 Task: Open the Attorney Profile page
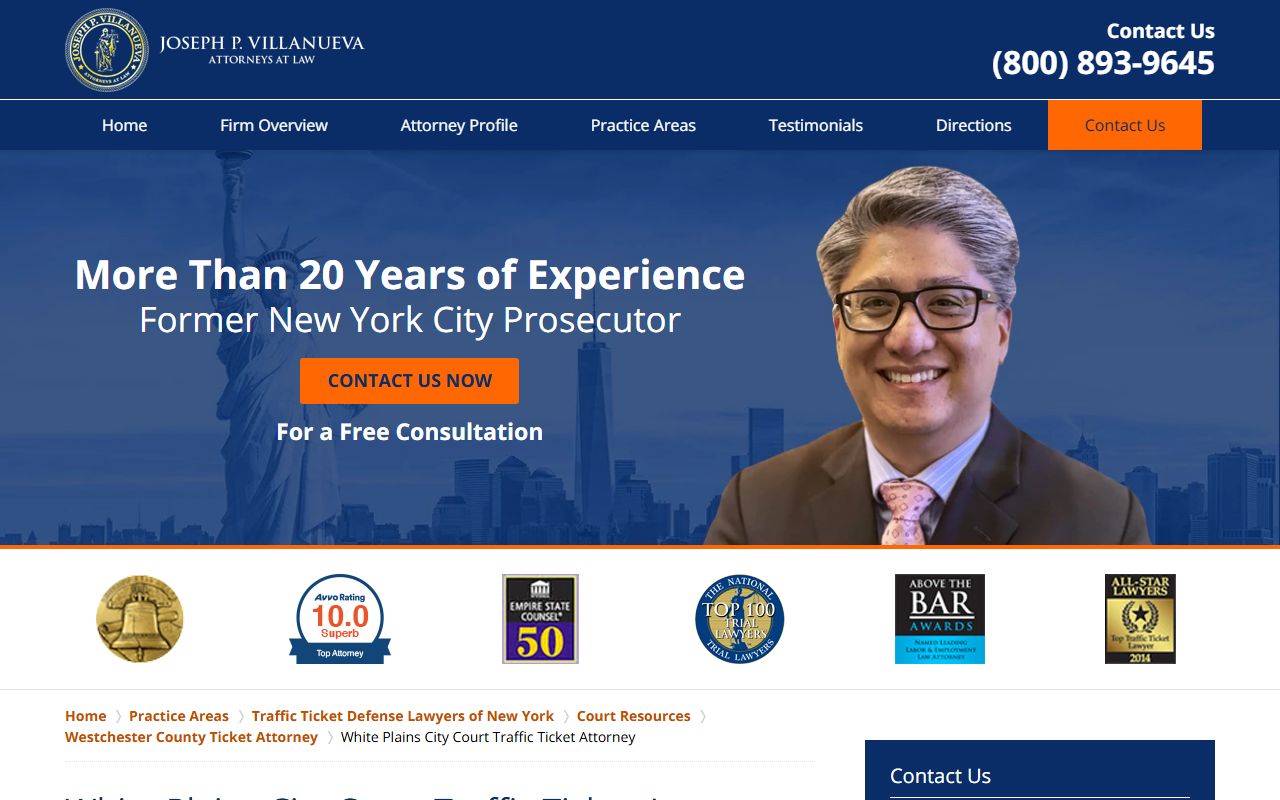(x=459, y=125)
